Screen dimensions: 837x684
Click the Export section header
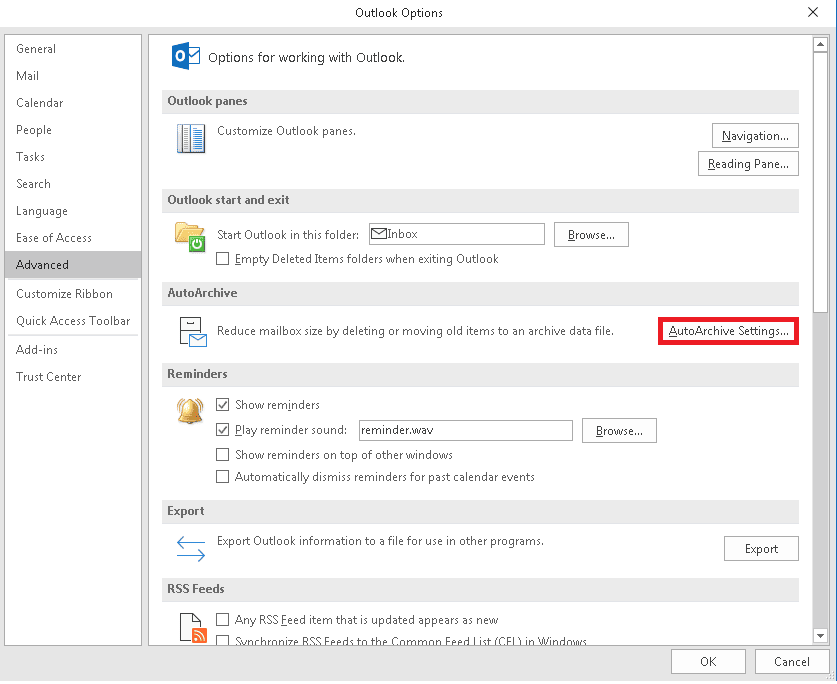click(480, 512)
